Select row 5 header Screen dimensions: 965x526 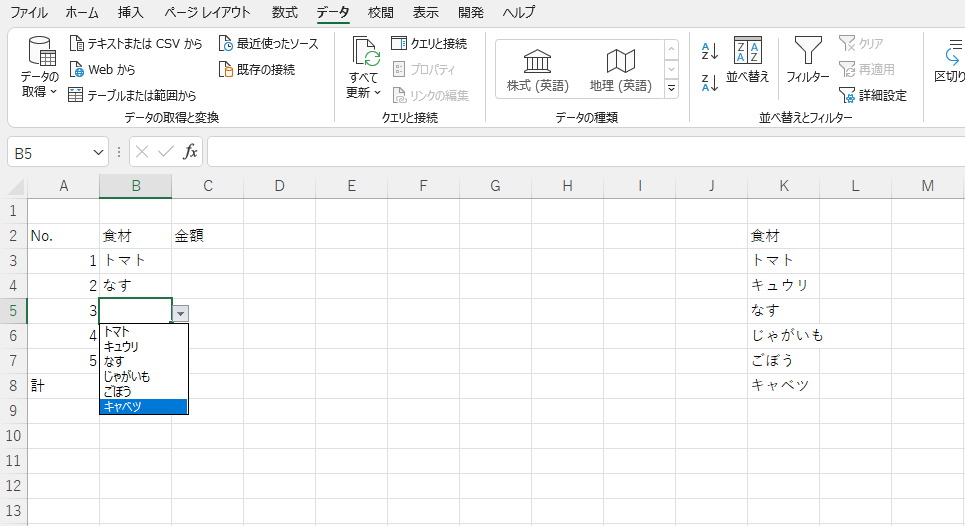click(x=14, y=311)
